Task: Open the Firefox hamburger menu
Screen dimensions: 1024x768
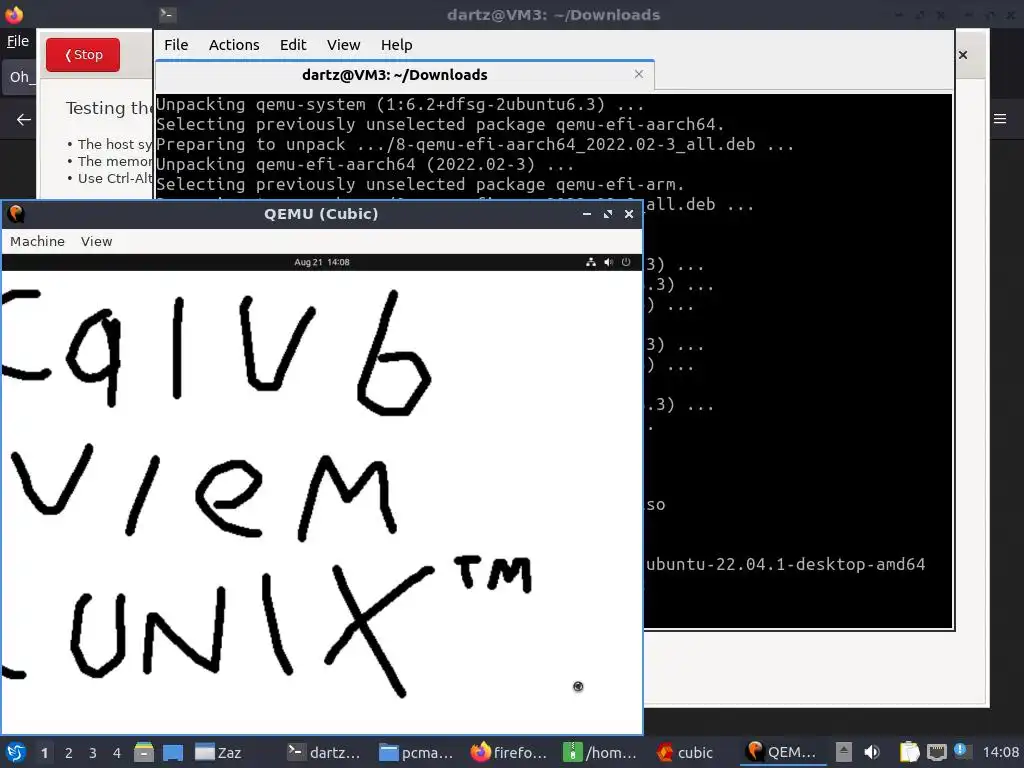Action: click(x=1000, y=119)
